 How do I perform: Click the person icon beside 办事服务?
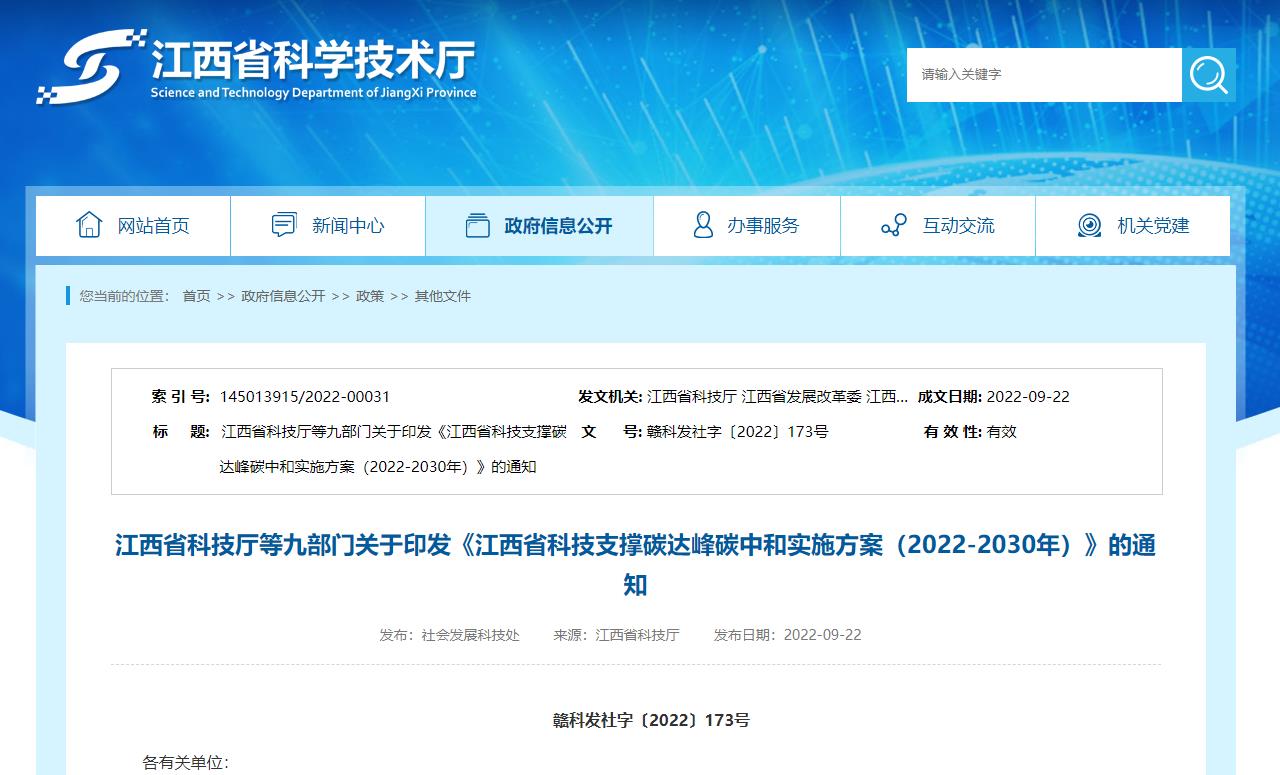(x=703, y=225)
